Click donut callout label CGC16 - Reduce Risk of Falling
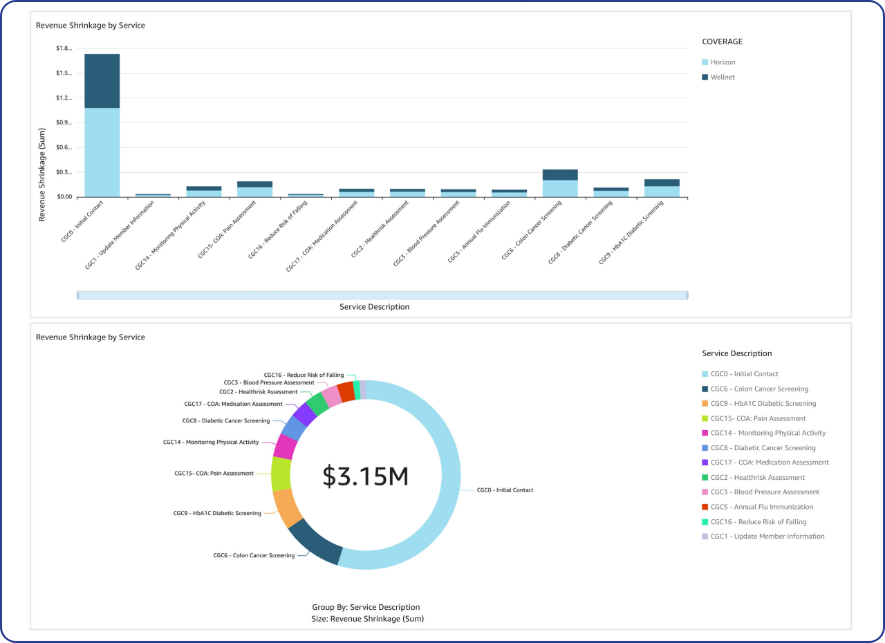The image size is (885, 643). point(304,375)
